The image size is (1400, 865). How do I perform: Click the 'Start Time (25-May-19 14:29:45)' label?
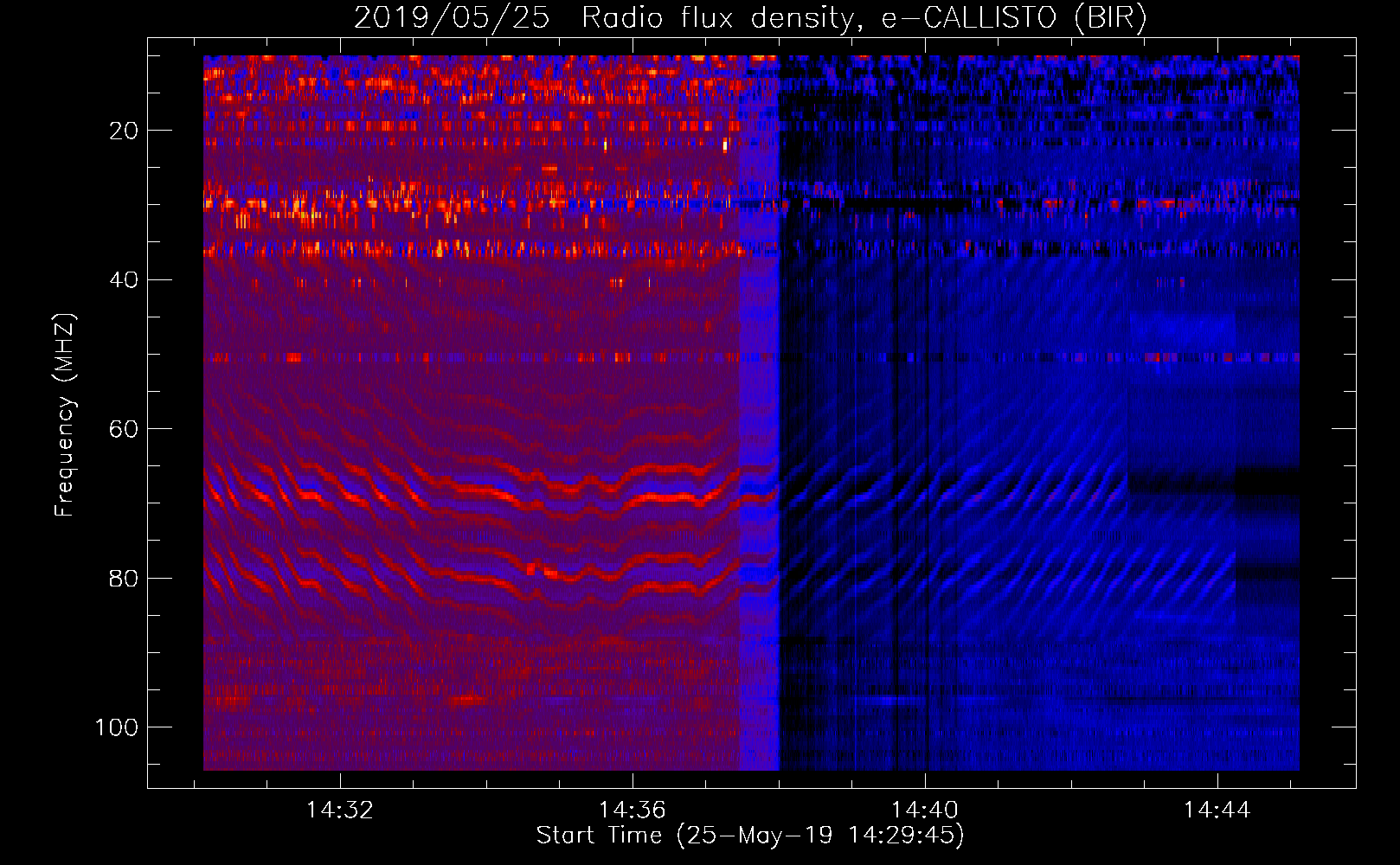tap(750, 836)
